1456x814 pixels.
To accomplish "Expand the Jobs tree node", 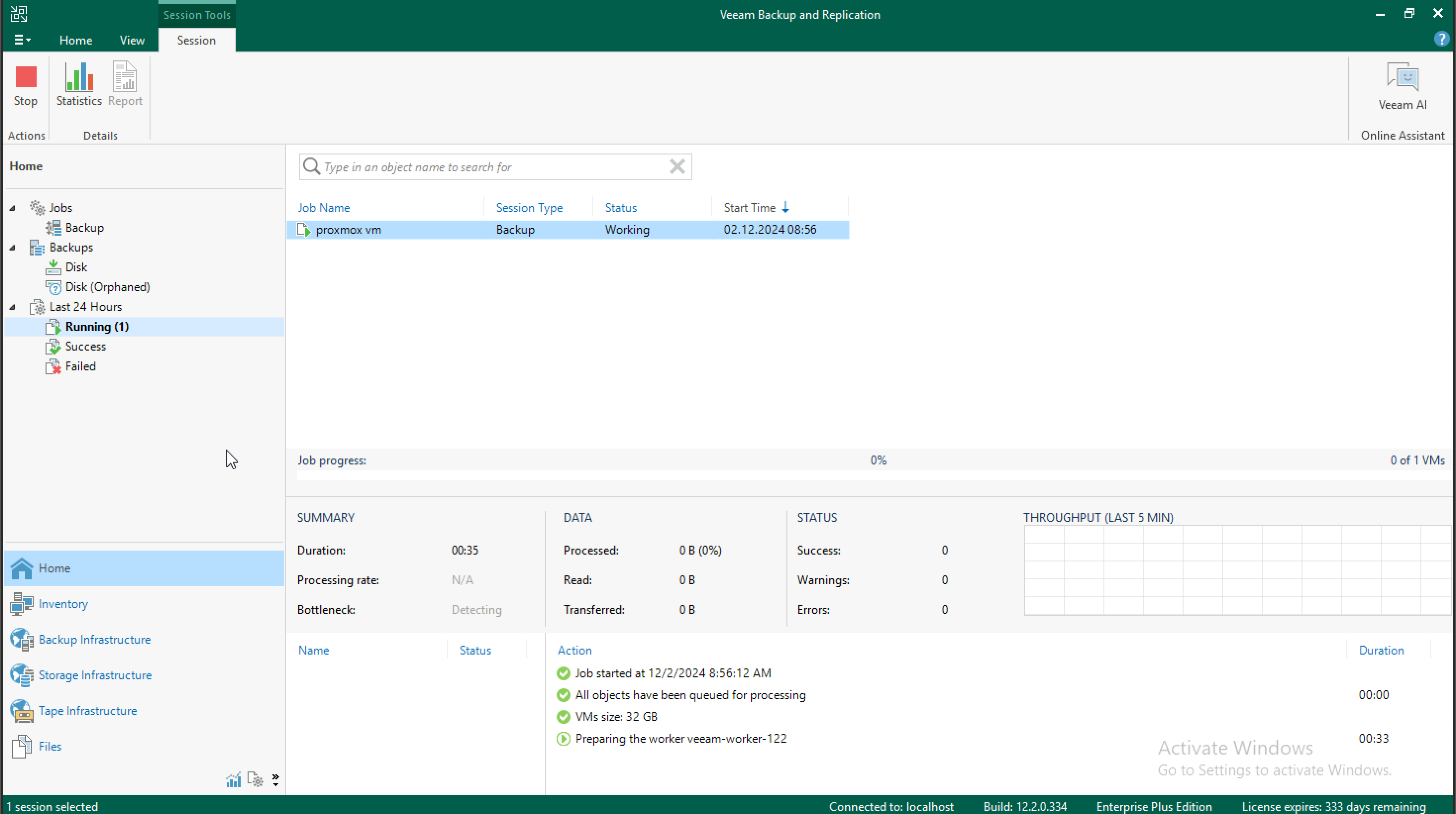I will coord(12,207).
